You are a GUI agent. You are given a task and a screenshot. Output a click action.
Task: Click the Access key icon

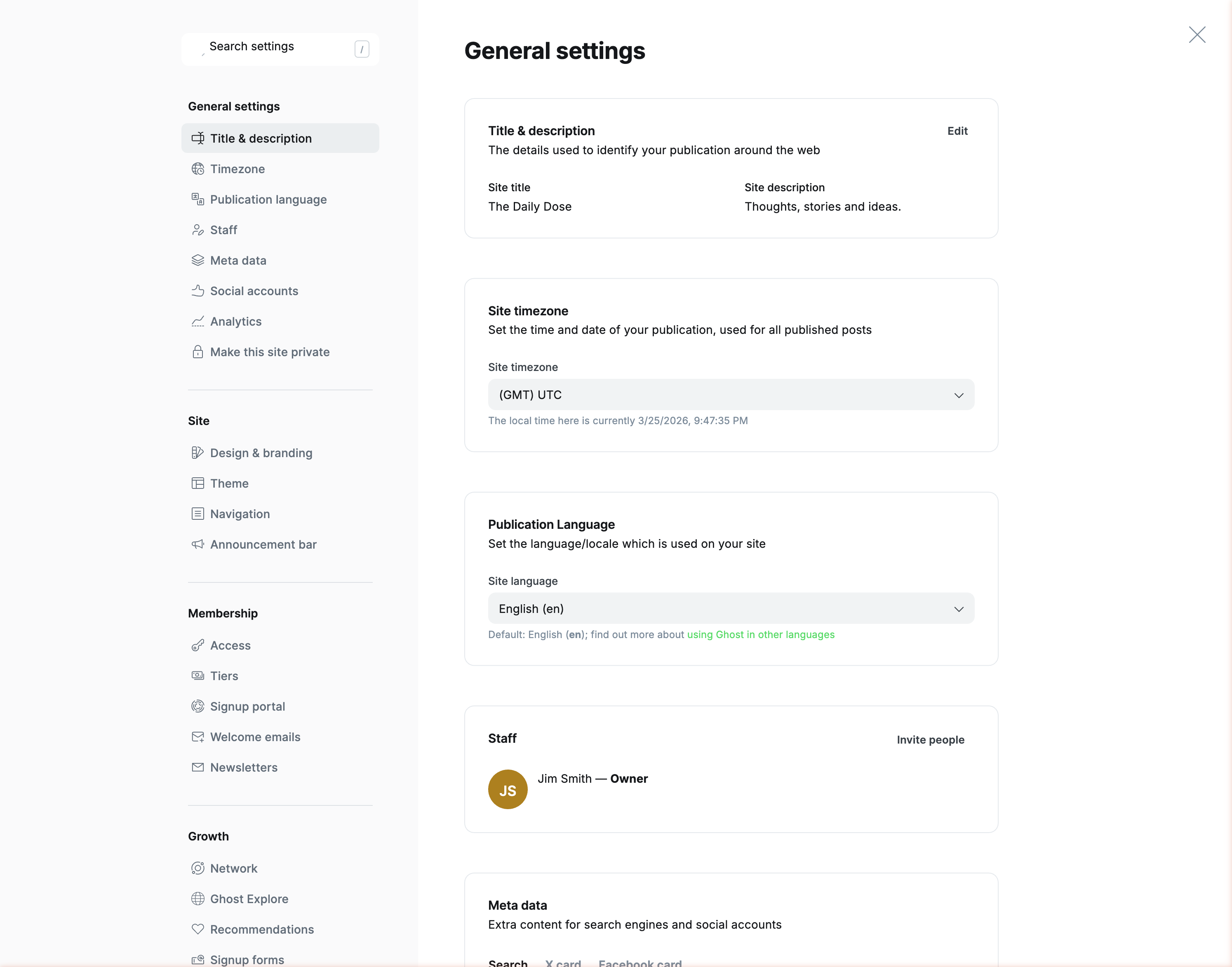tap(197, 645)
